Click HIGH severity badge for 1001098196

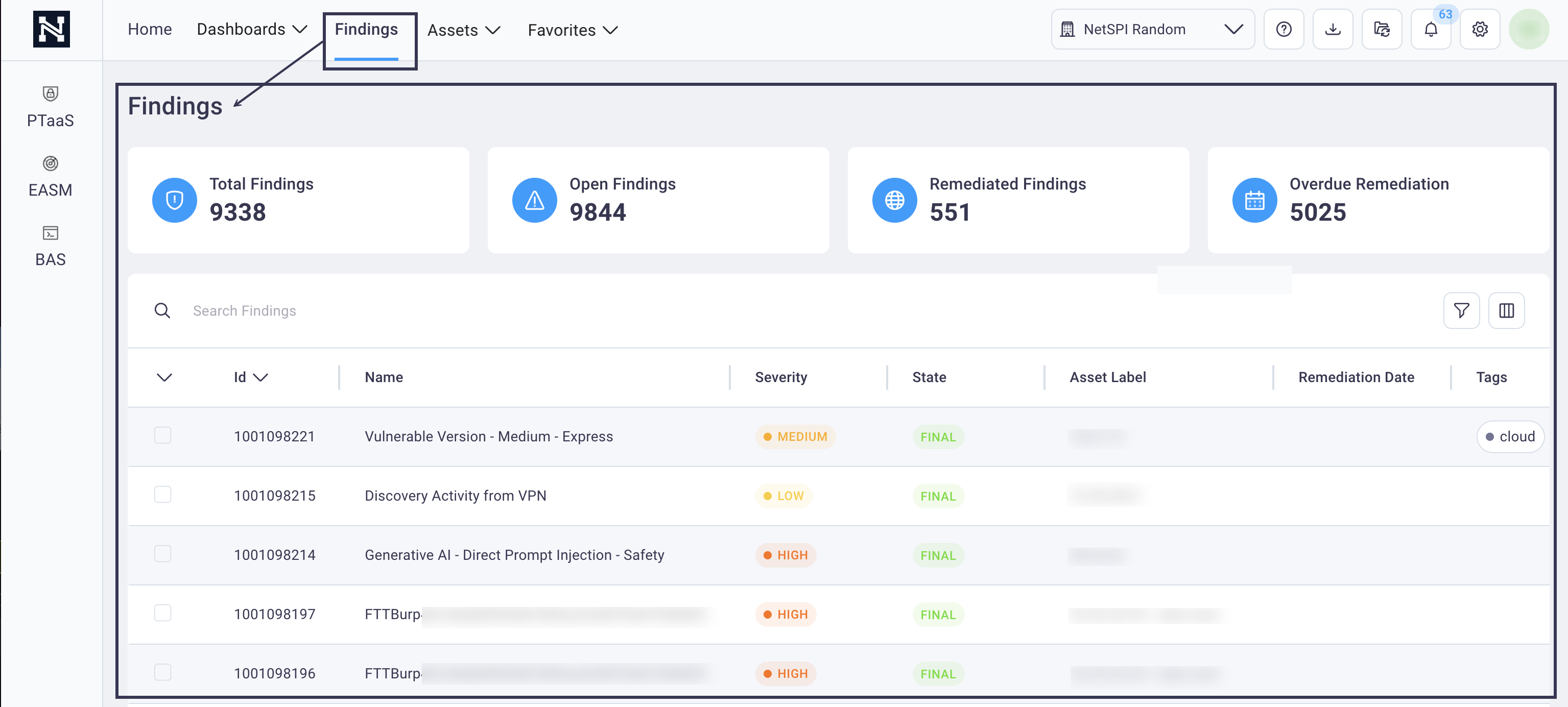tap(785, 673)
